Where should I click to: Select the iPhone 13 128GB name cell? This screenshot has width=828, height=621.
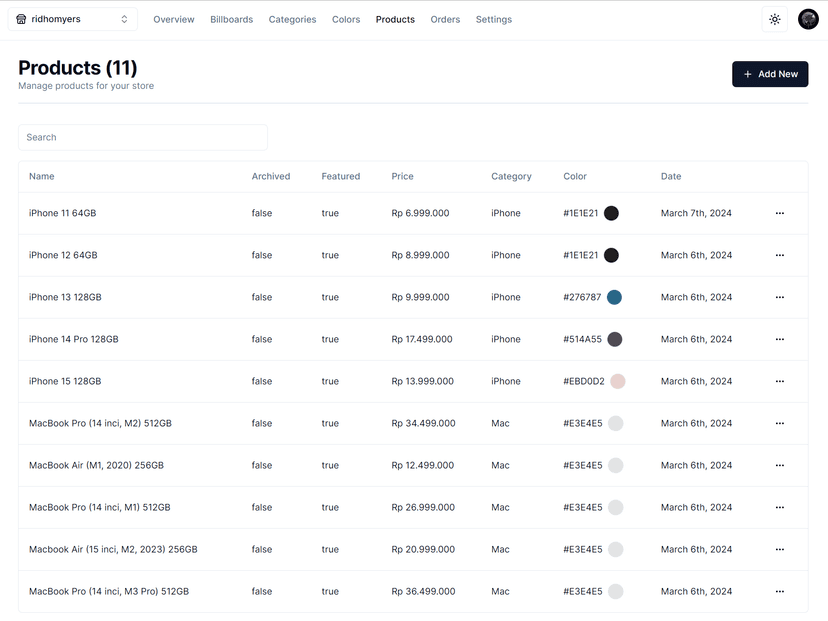point(65,297)
